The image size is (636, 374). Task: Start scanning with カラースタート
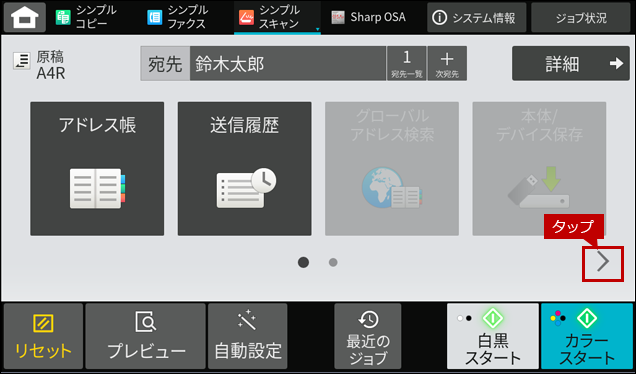click(x=587, y=336)
